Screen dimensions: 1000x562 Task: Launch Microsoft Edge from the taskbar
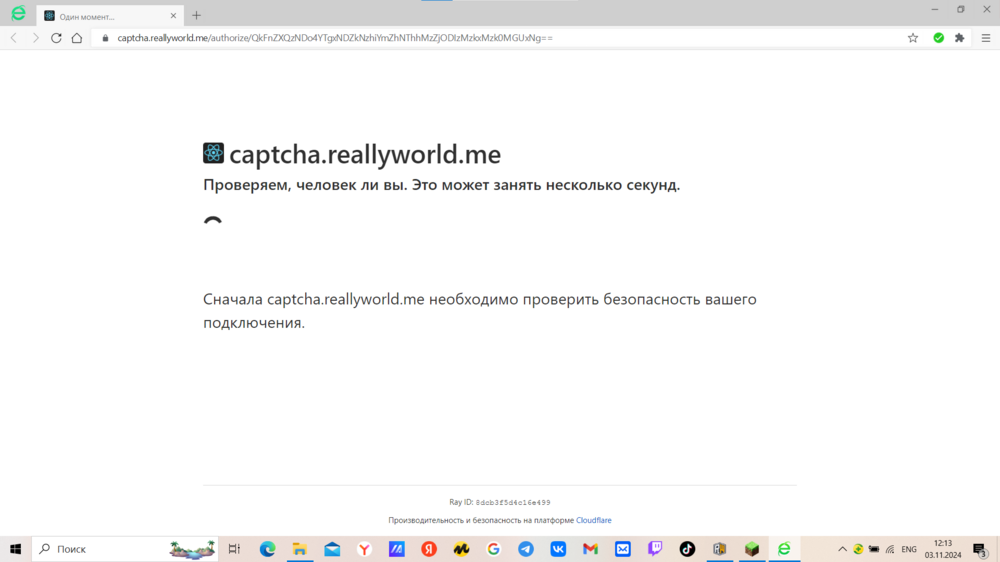click(267, 549)
